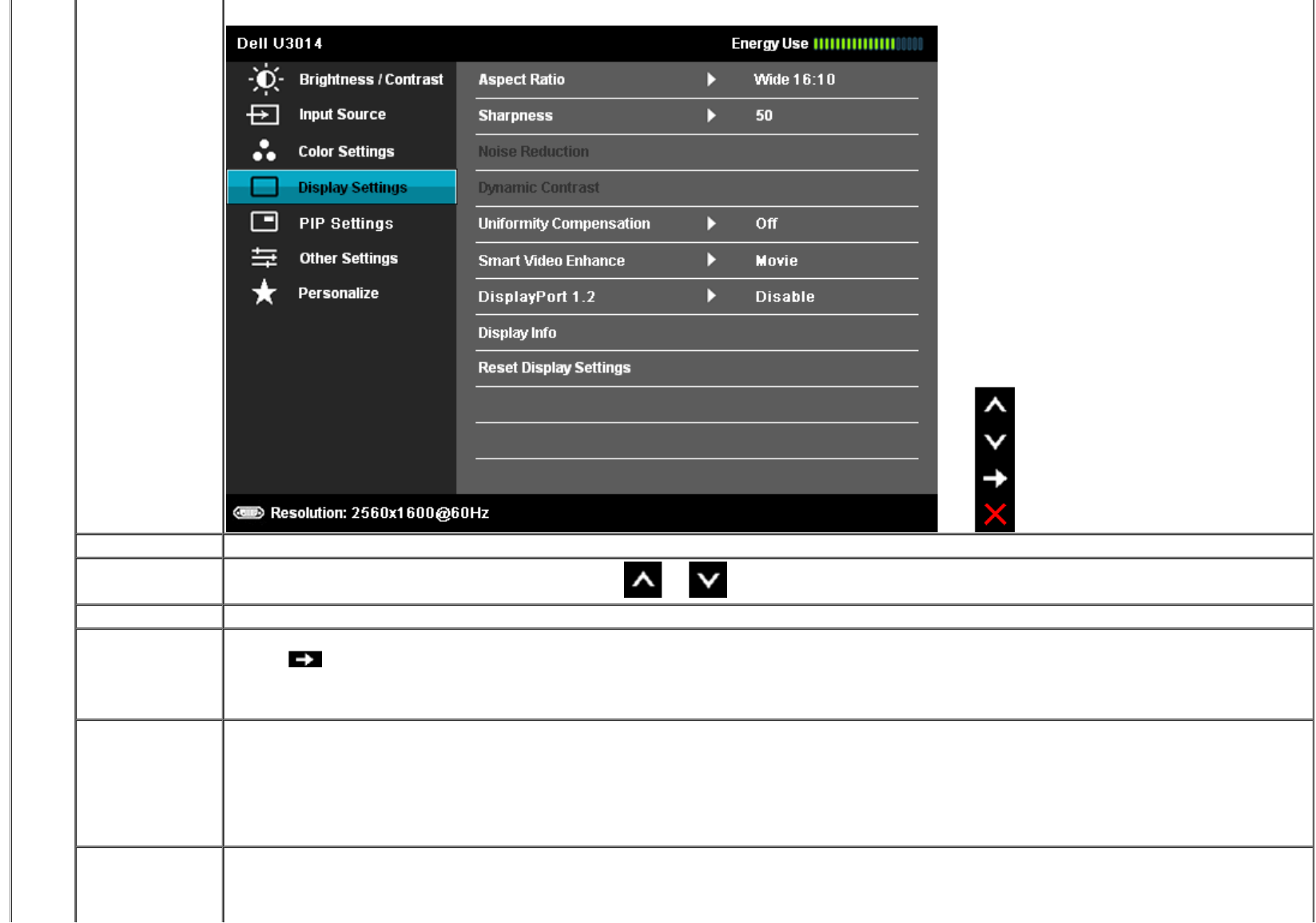
Task: Select the highlighted Display Settings menu
Action: [342, 187]
